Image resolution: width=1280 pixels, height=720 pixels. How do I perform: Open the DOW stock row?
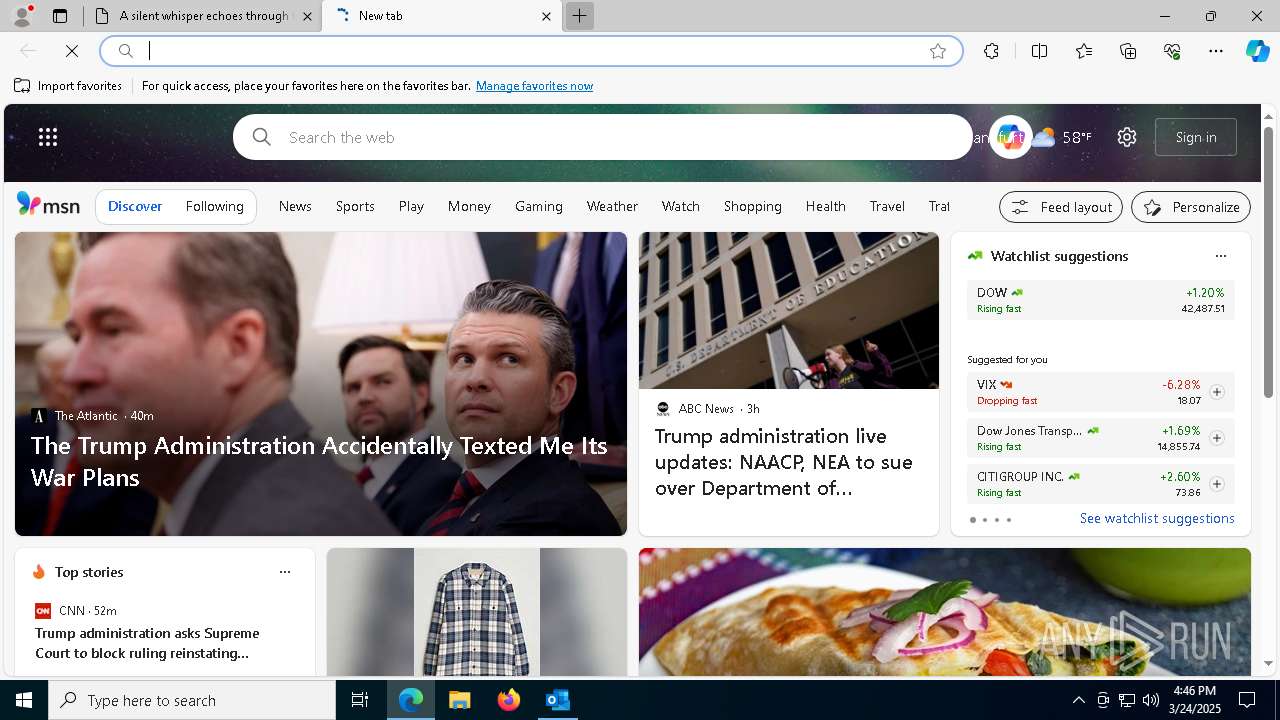[x=1101, y=300]
